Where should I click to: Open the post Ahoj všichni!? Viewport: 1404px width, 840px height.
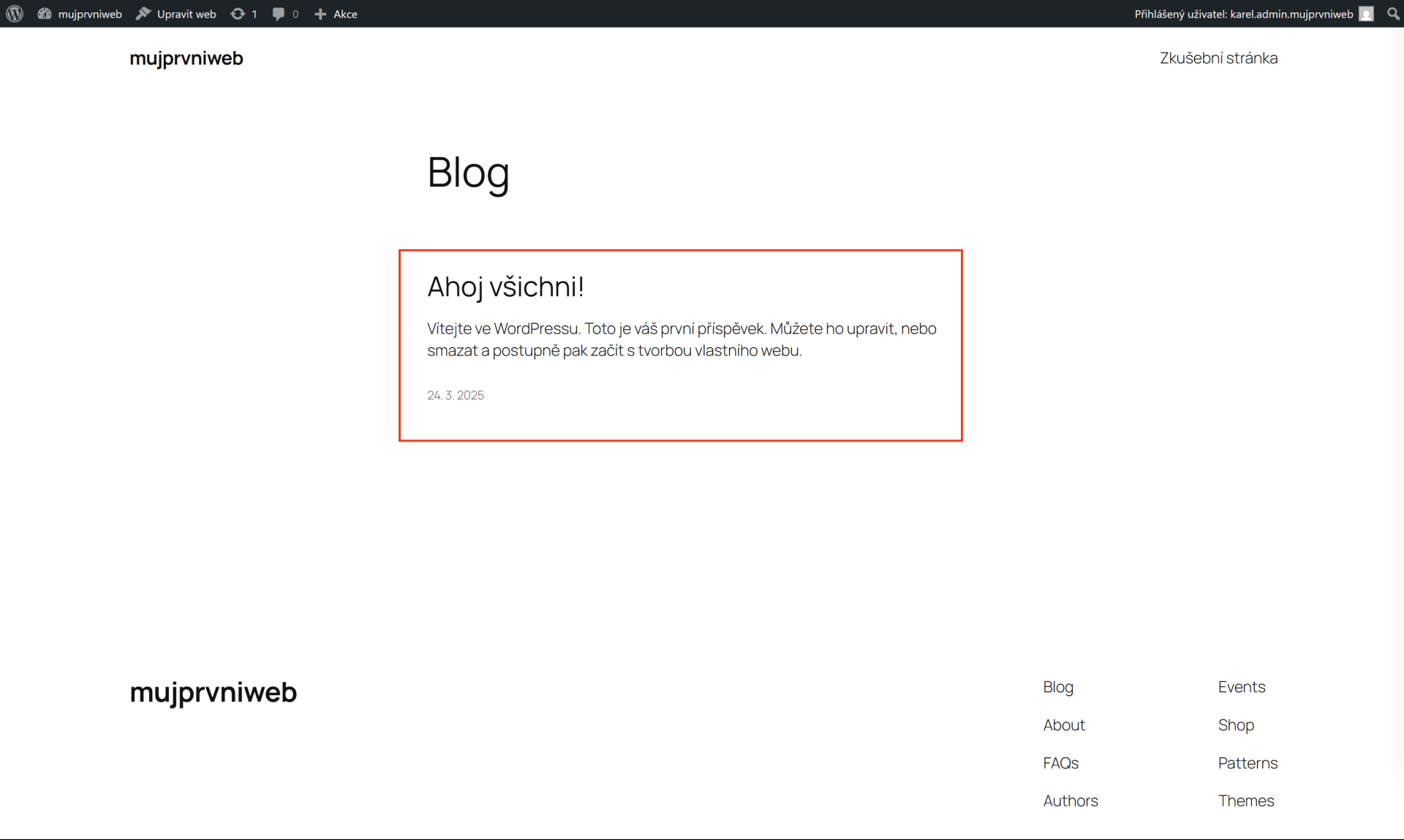[x=505, y=287]
